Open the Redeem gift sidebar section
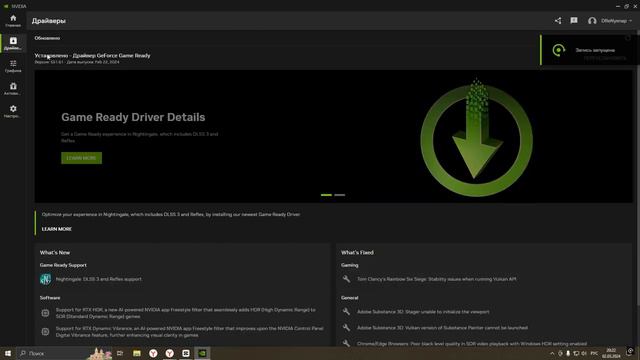Screen dimensions: 640x360 pyautogui.click(x=13, y=89)
